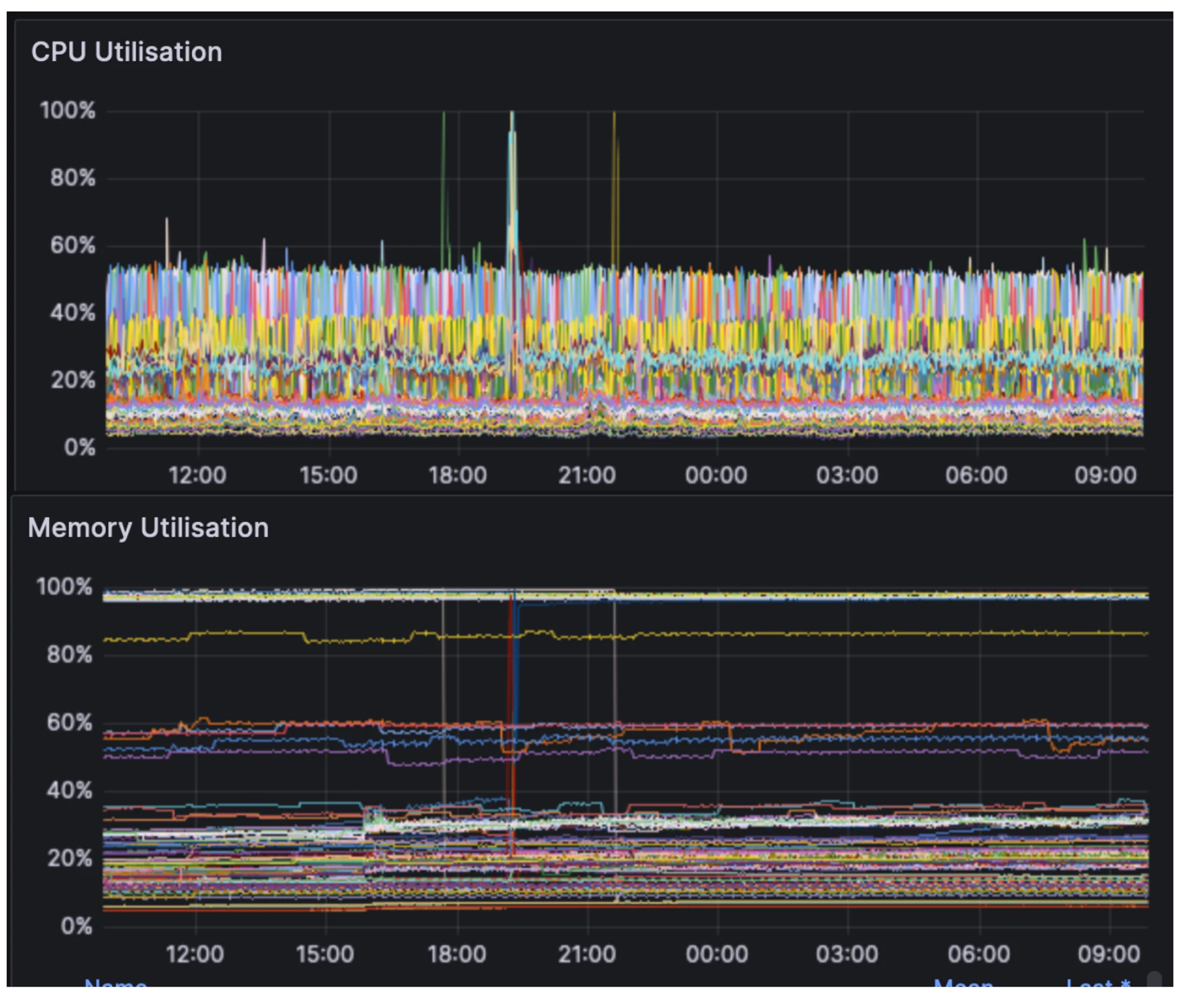1189x1008 pixels.
Task: Sort legend by Name column header
Action: point(116,983)
